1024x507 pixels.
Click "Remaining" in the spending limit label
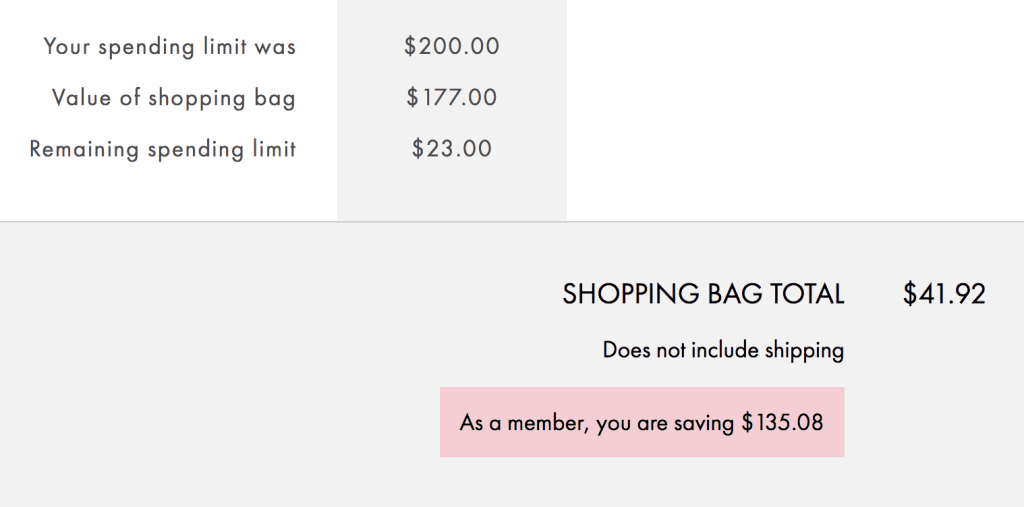[84, 150]
